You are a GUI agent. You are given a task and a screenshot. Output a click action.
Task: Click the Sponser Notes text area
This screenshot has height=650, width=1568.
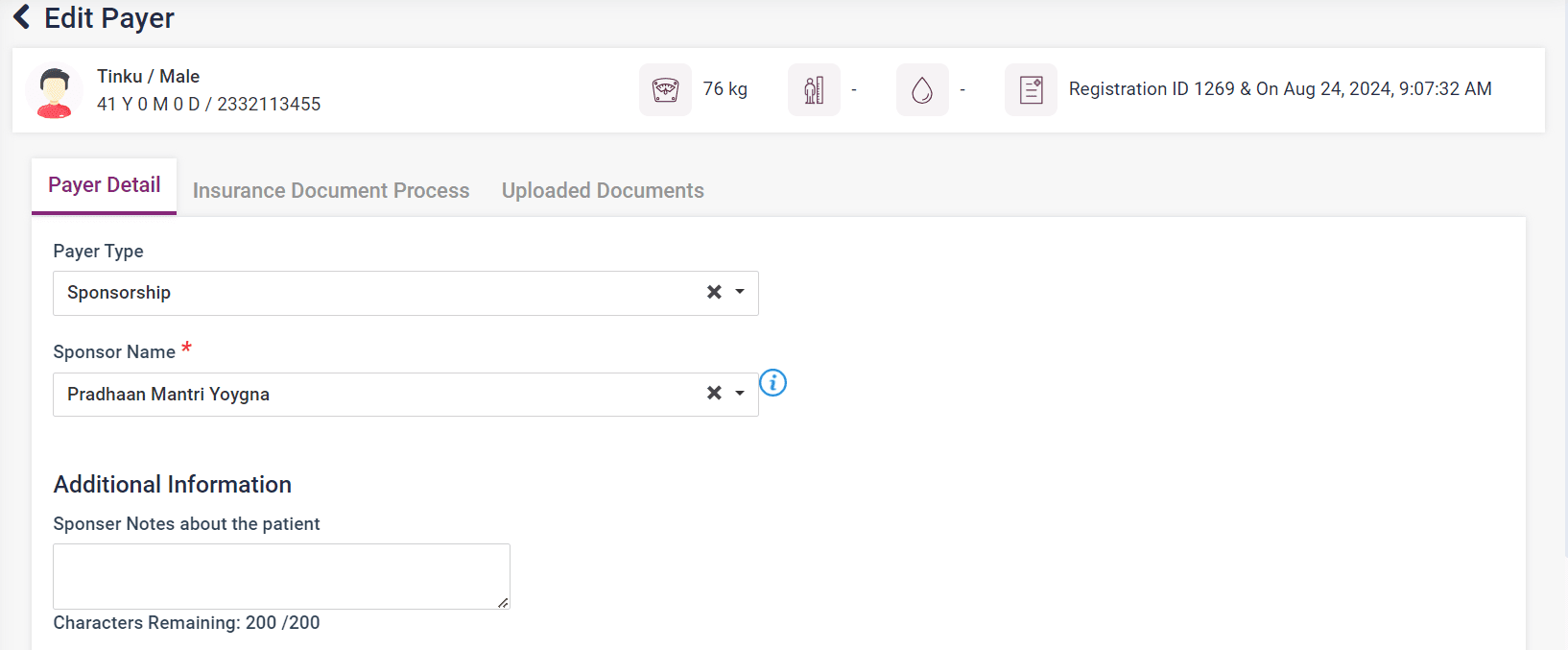click(281, 576)
